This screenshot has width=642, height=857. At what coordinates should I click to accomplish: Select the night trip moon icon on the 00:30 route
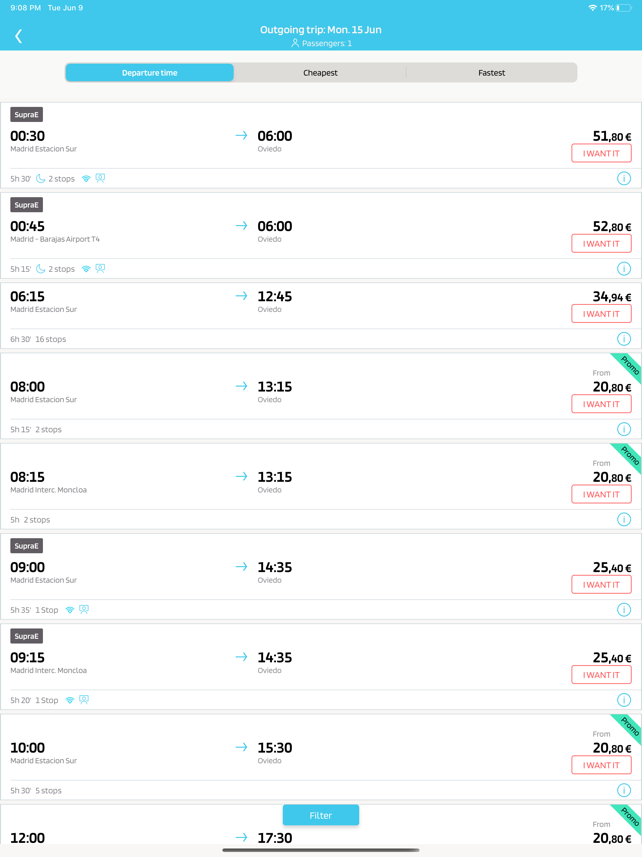pos(41,178)
